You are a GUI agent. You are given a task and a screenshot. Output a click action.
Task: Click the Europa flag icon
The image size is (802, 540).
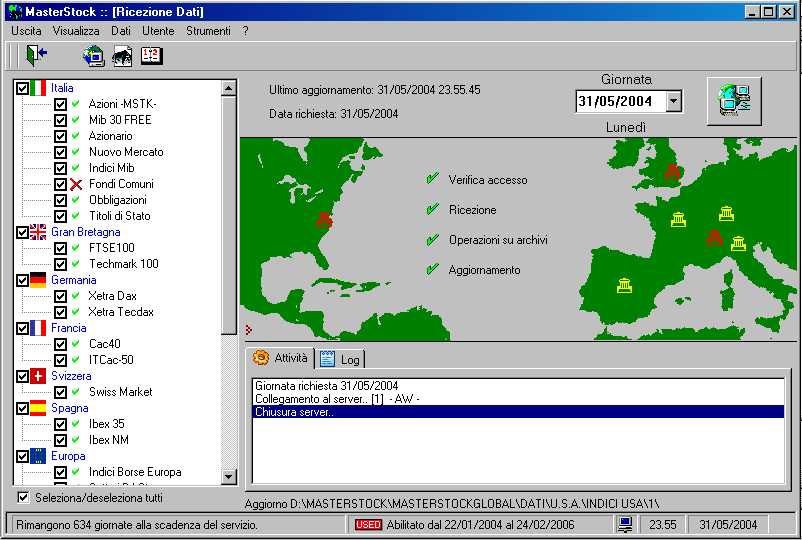point(38,456)
